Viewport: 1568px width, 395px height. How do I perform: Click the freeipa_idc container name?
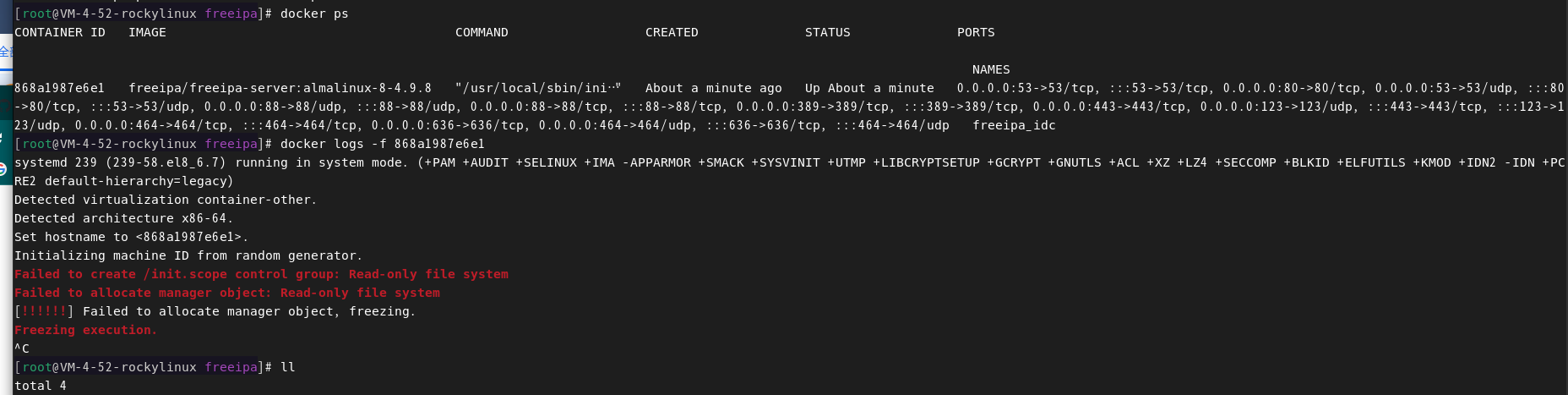click(1014, 125)
